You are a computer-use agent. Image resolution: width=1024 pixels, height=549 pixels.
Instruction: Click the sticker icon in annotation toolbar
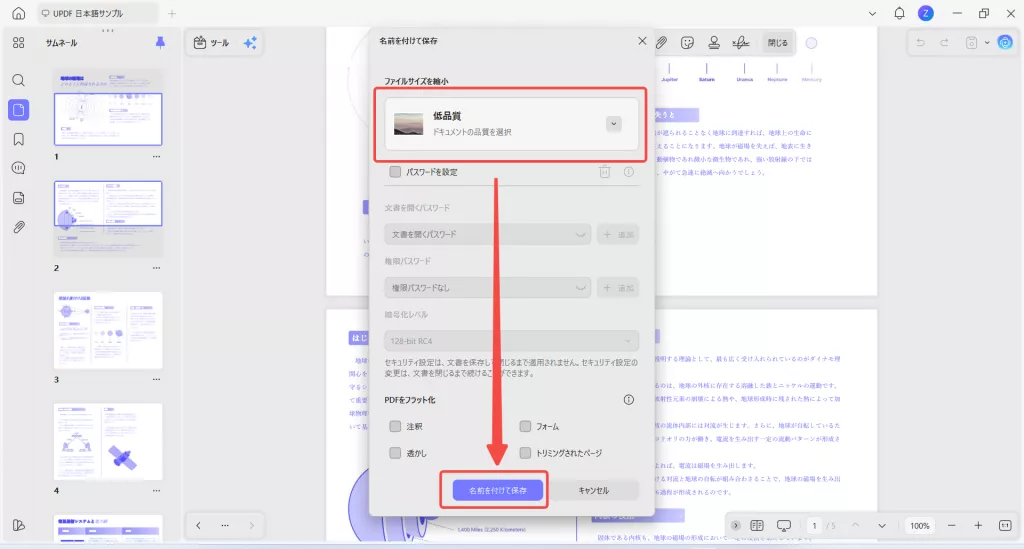pos(687,42)
